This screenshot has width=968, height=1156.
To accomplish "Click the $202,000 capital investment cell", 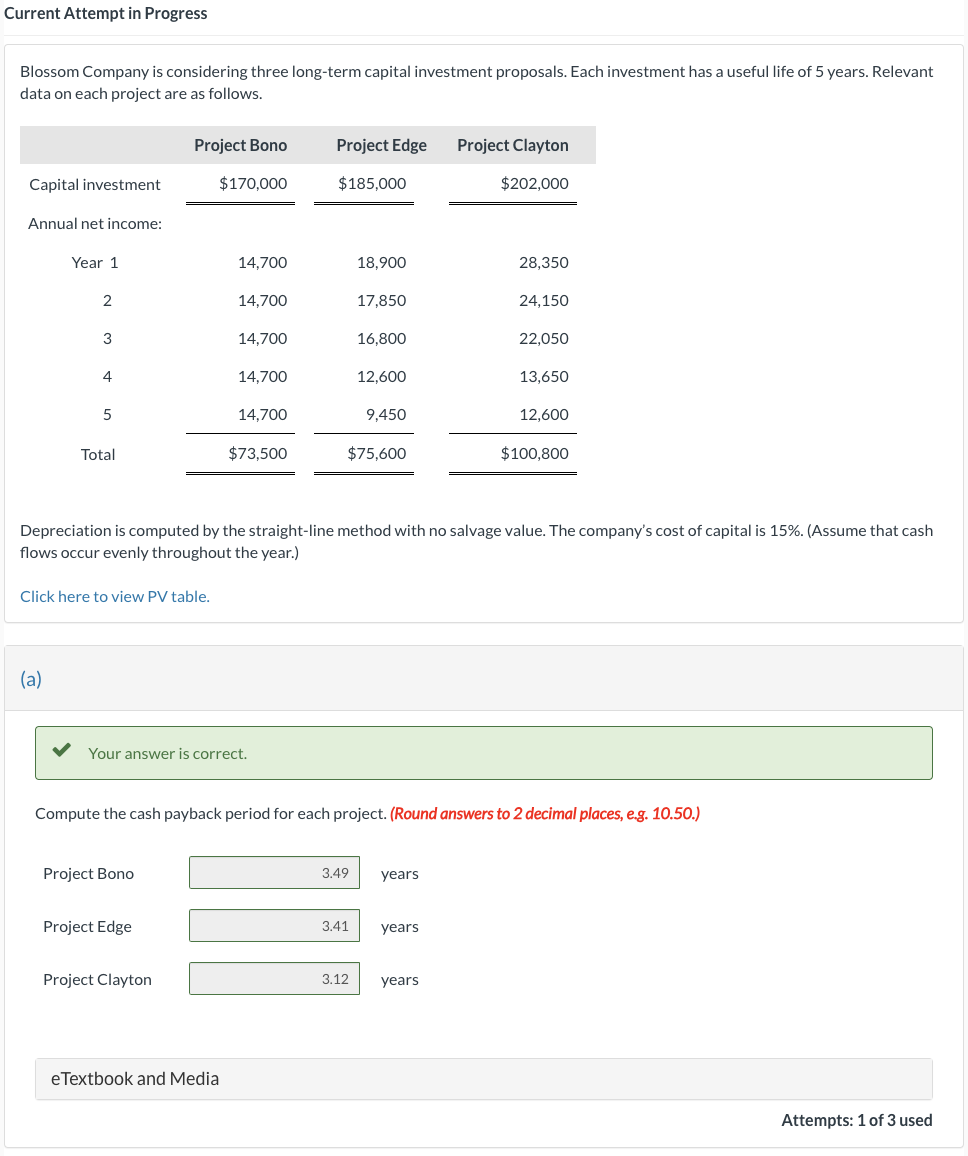I will coord(535,184).
